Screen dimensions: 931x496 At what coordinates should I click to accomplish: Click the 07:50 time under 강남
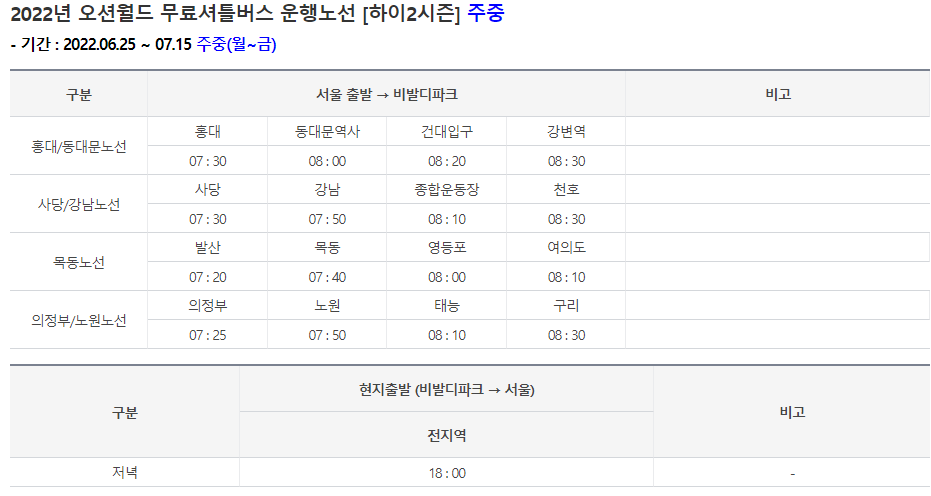[327, 219]
